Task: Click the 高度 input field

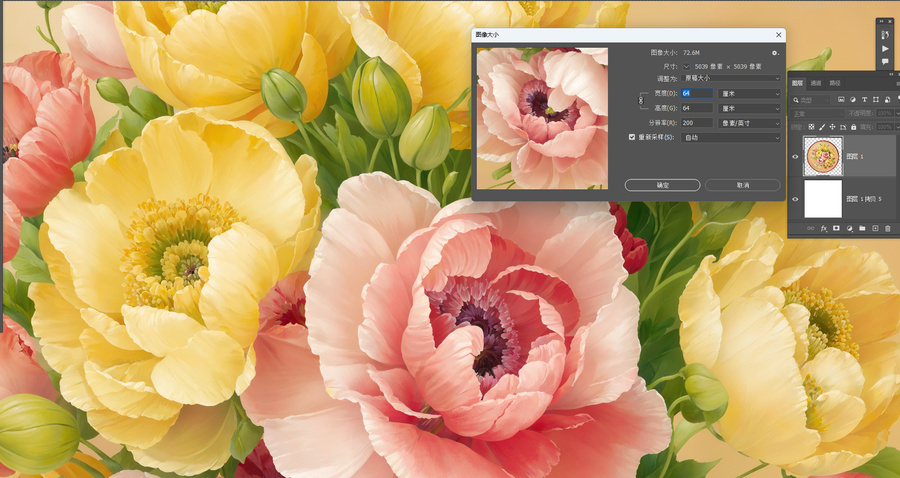Action: [697, 108]
